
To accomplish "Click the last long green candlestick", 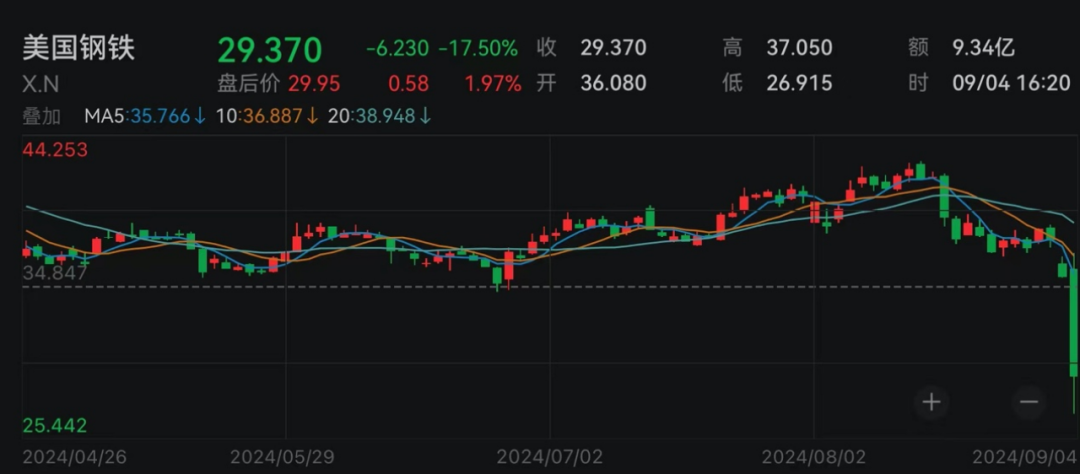I will (1074, 322).
